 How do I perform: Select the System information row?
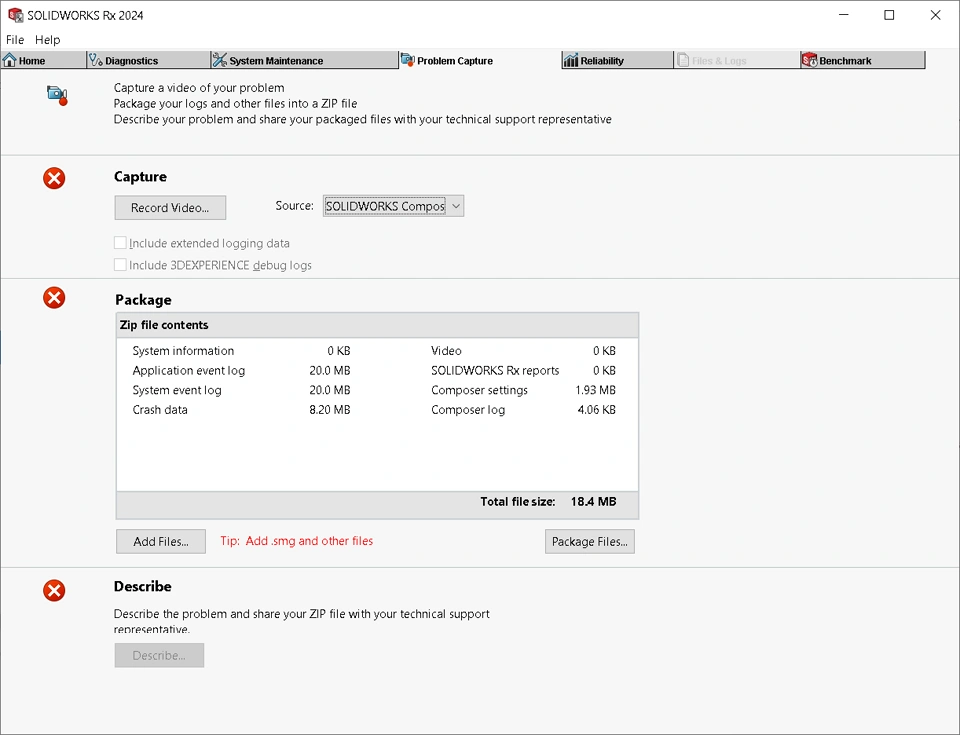[242, 350]
